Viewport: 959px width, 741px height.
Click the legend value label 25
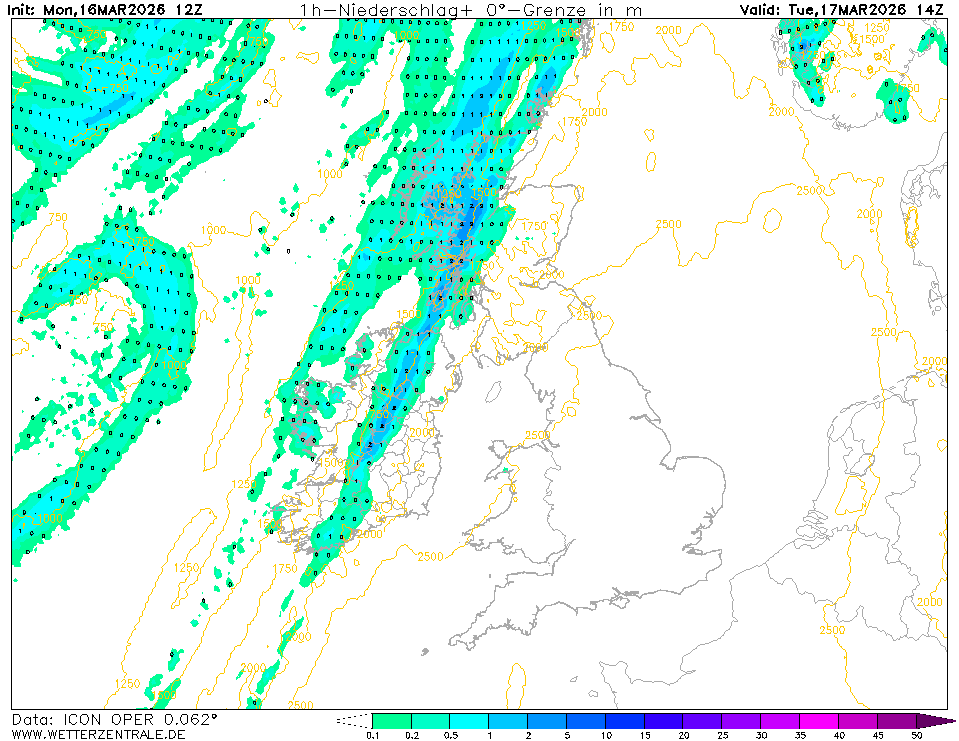click(722, 735)
